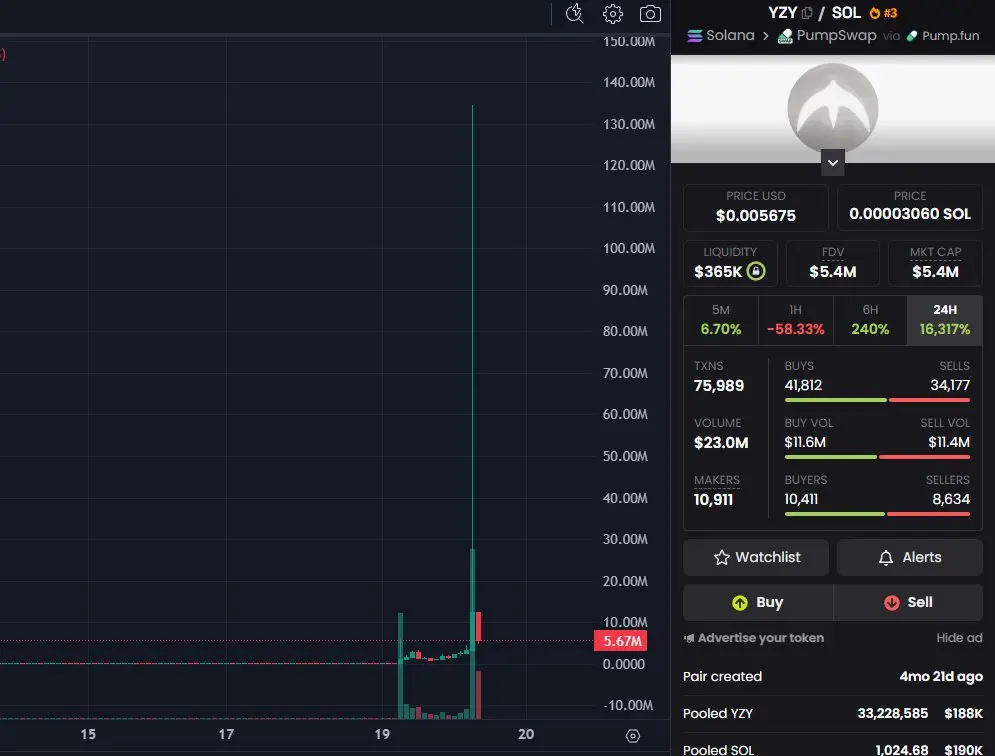The image size is (995, 756).
Task: Click the tall green candle wick on chart
Action: coord(472,327)
